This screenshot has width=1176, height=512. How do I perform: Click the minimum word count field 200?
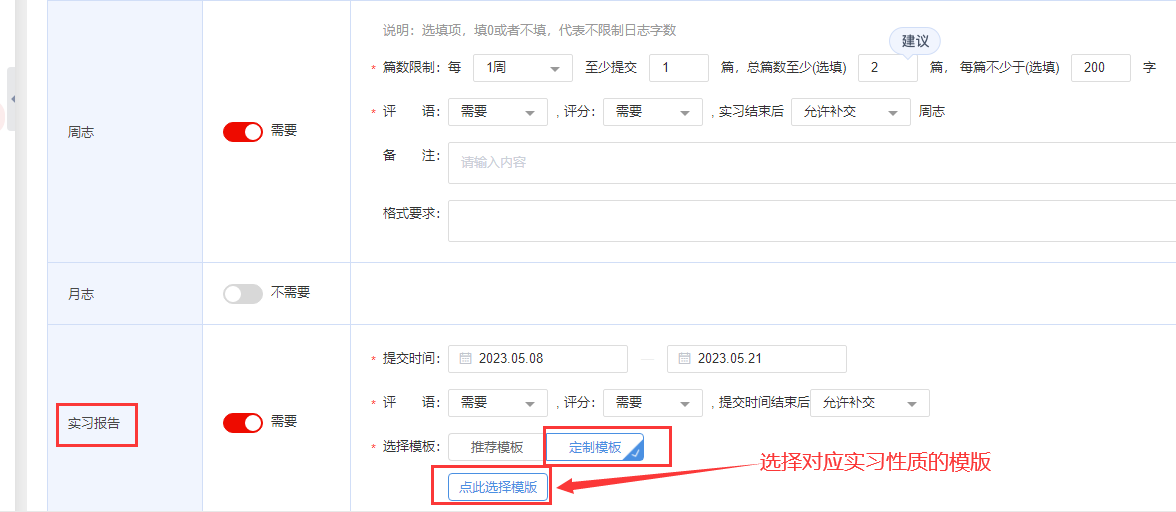coord(1100,68)
